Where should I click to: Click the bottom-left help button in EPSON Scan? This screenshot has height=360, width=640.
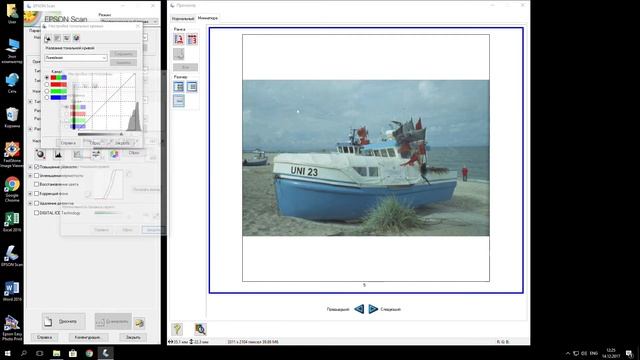coord(44,337)
